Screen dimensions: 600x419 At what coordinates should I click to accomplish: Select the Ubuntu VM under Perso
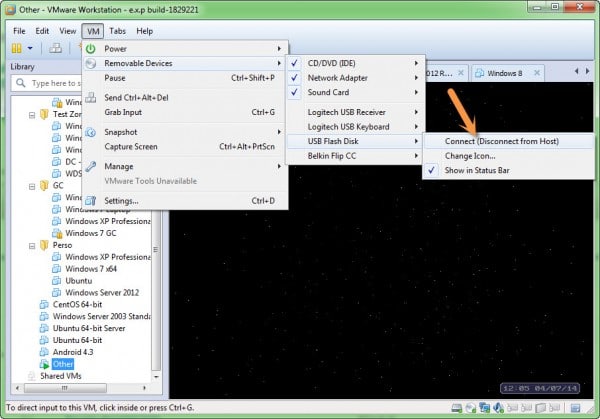[x=78, y=280]
